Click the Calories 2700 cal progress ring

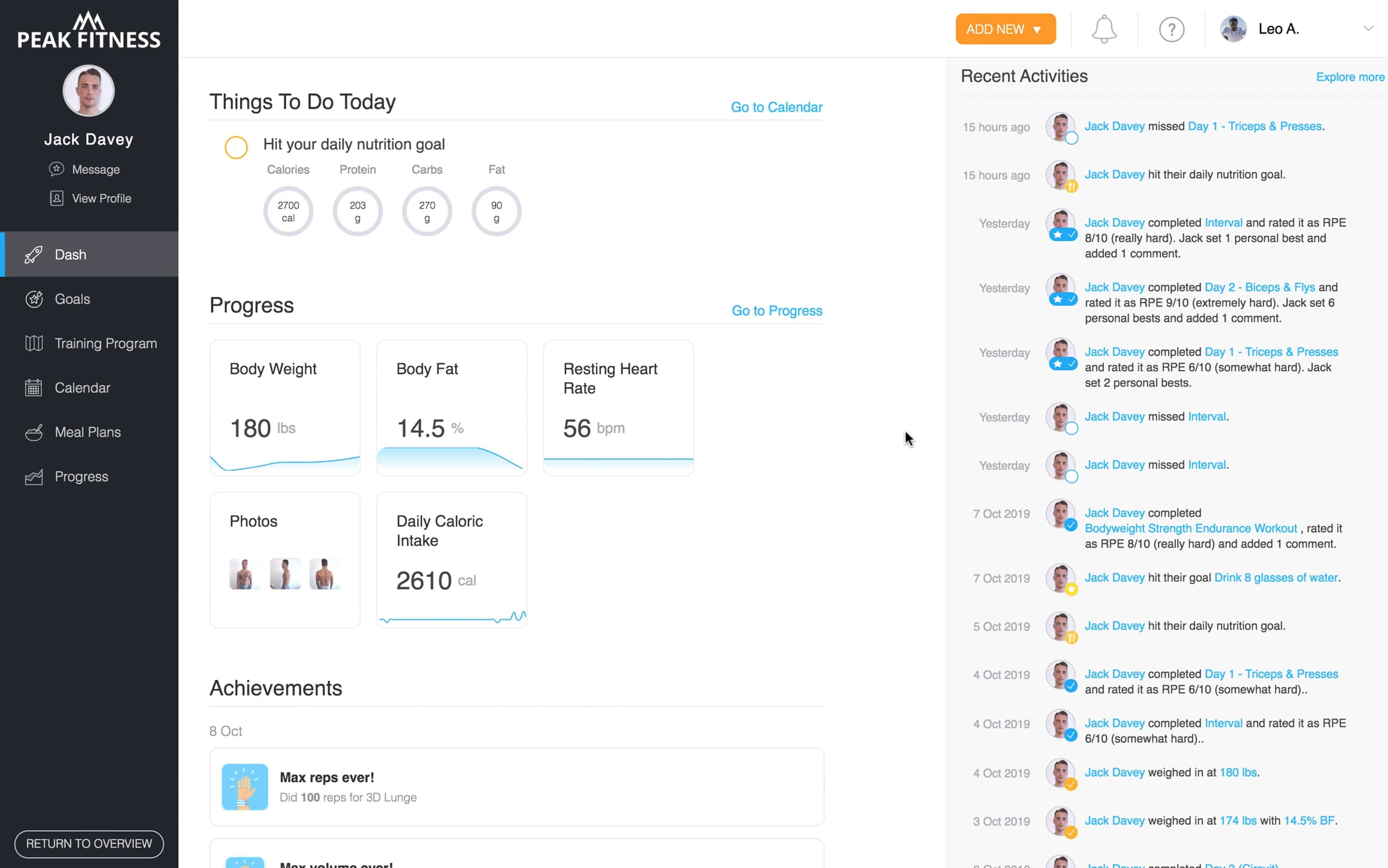point(288,211)
